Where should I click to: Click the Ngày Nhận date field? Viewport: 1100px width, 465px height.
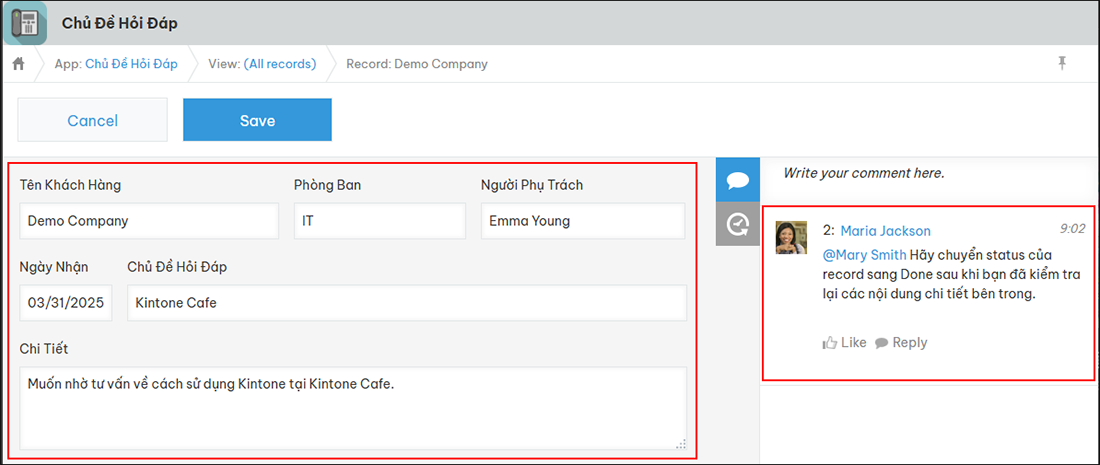click(x=66, y=303)
